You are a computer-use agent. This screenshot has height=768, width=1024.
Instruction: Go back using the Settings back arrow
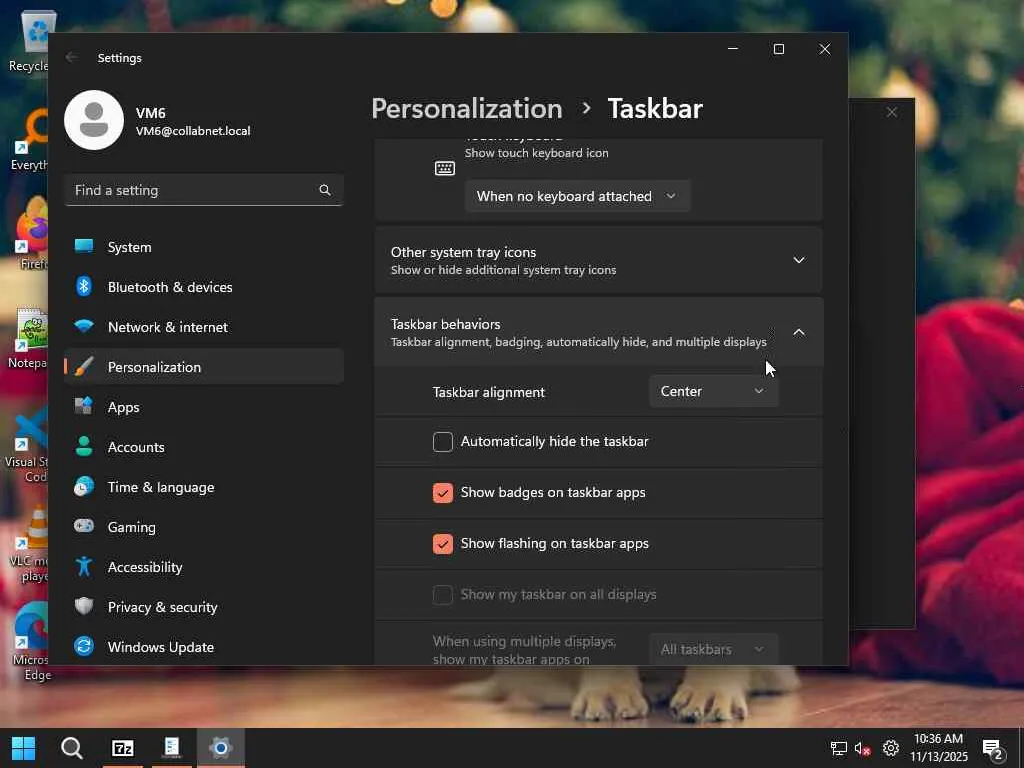click(x=71, y=57)
